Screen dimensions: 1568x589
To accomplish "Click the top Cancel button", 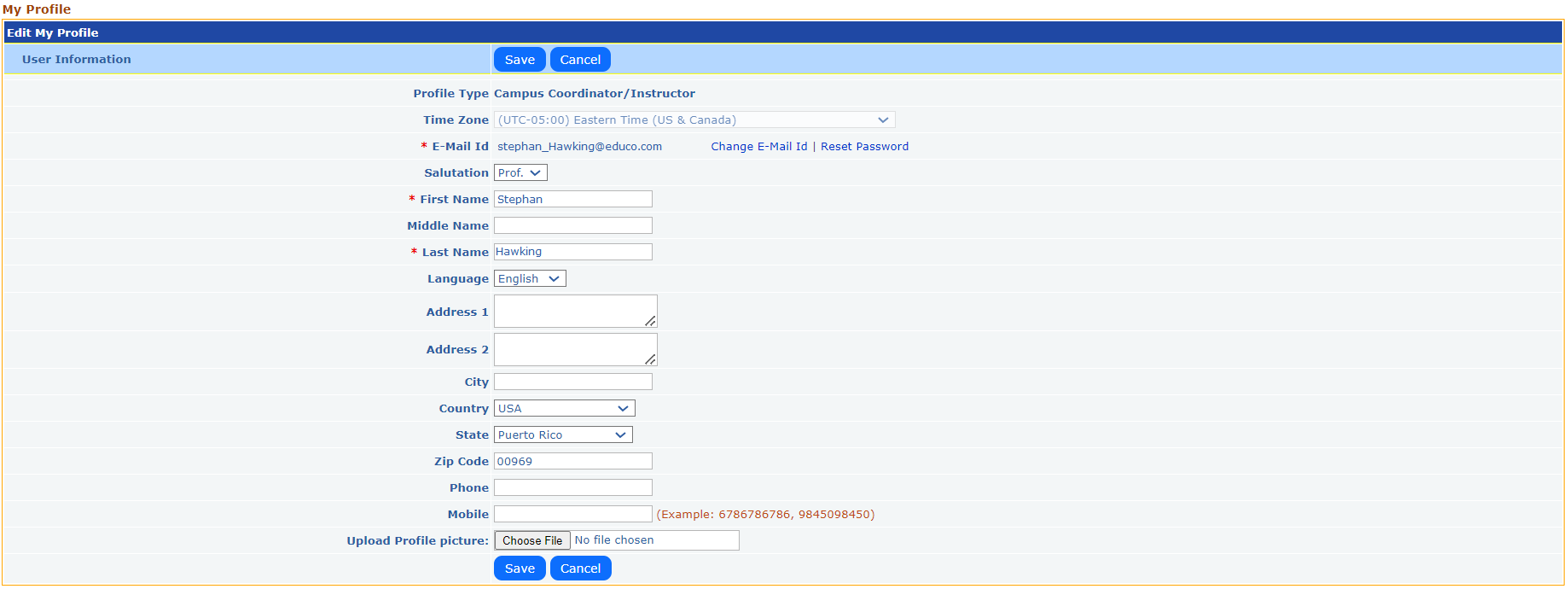I will point(580,60).
